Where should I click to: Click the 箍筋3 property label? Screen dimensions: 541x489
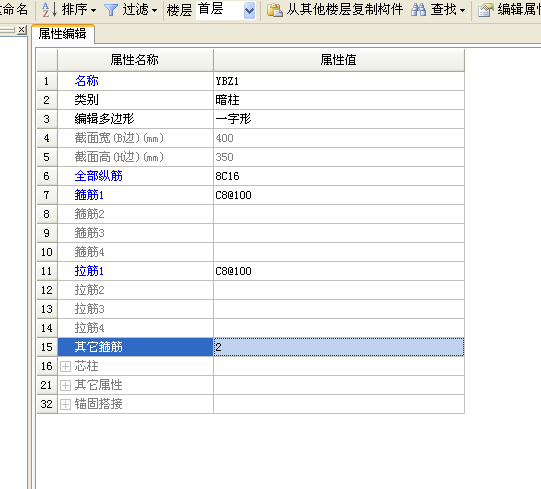[89, 233]
